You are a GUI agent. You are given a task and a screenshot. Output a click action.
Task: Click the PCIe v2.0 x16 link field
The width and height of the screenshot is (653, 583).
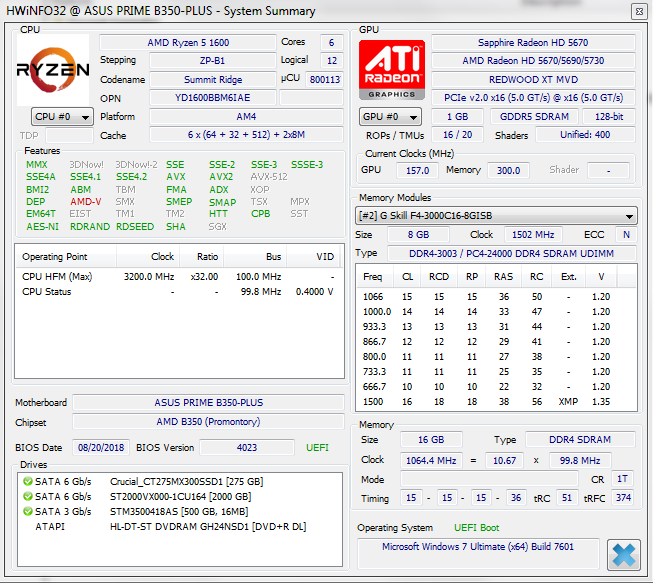click(533, 98)
